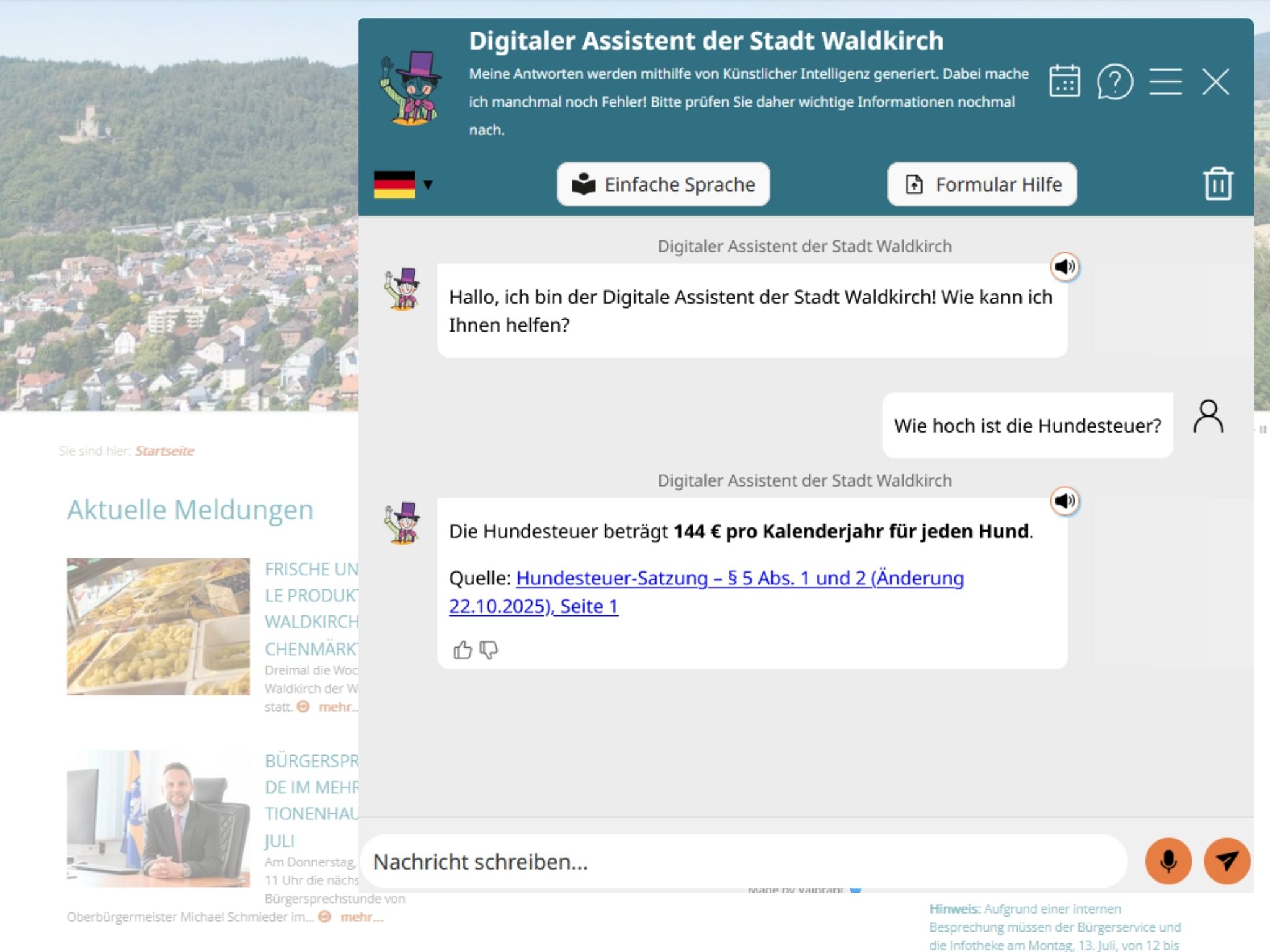Open the mayor Bürgersprechstunde thumbnail
Screen dimensions: 1270x952
158,818
